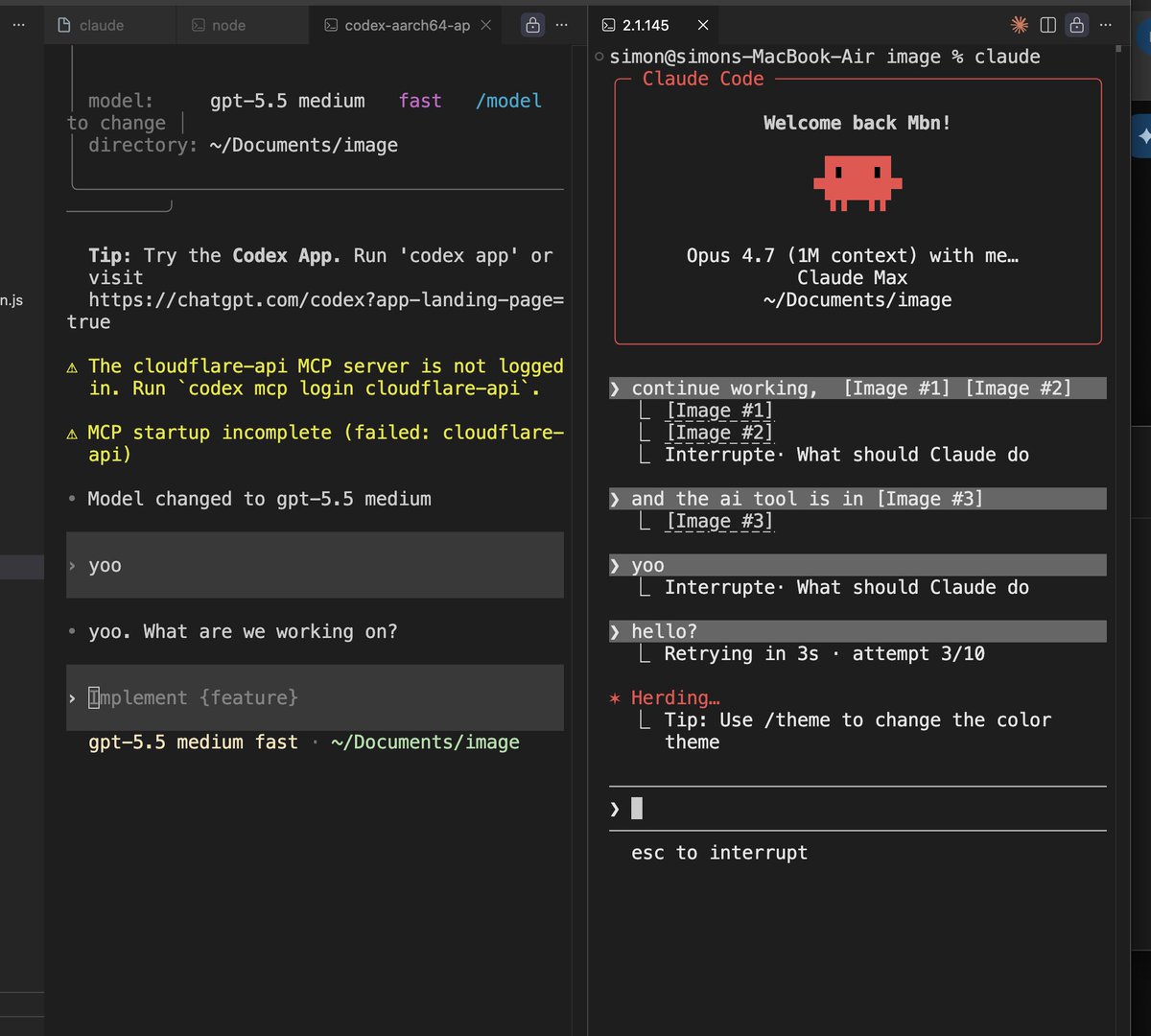Viewport: 1151px width, 1036px height.
Task: Close the codex-aarch64-ap tab
Action: [486, 25]
